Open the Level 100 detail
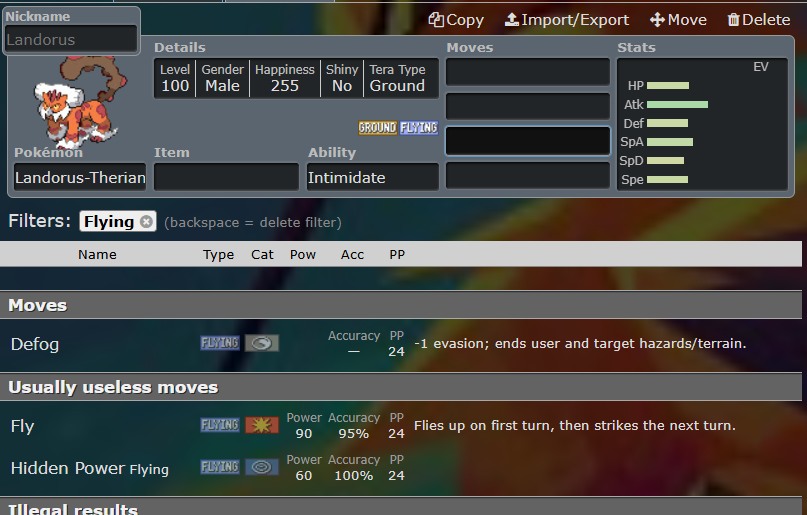Viewport: 807px width, 515px height. (175, 78)
